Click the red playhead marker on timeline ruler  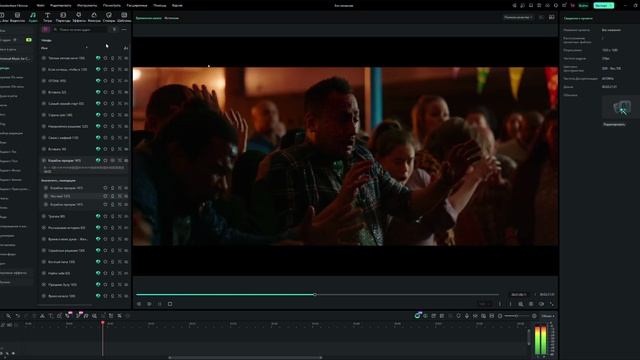[x=102, y=323]
